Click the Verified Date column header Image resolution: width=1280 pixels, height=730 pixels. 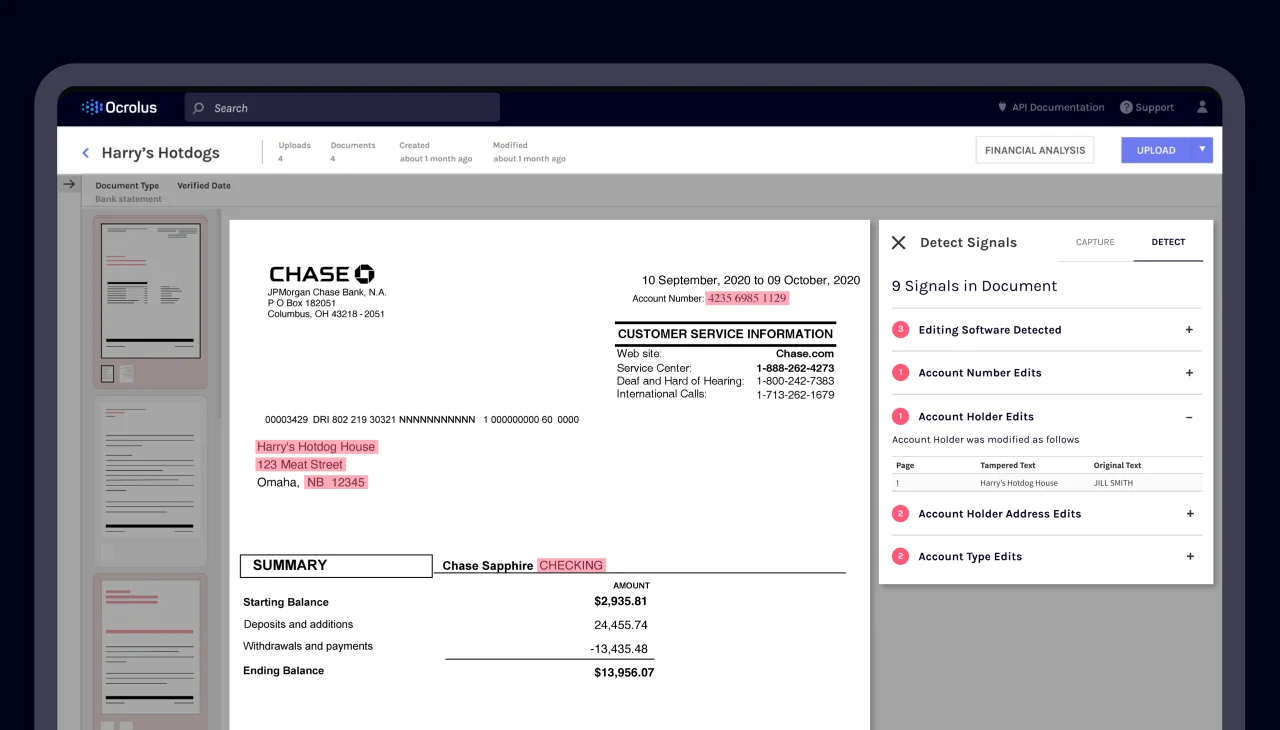204,185
